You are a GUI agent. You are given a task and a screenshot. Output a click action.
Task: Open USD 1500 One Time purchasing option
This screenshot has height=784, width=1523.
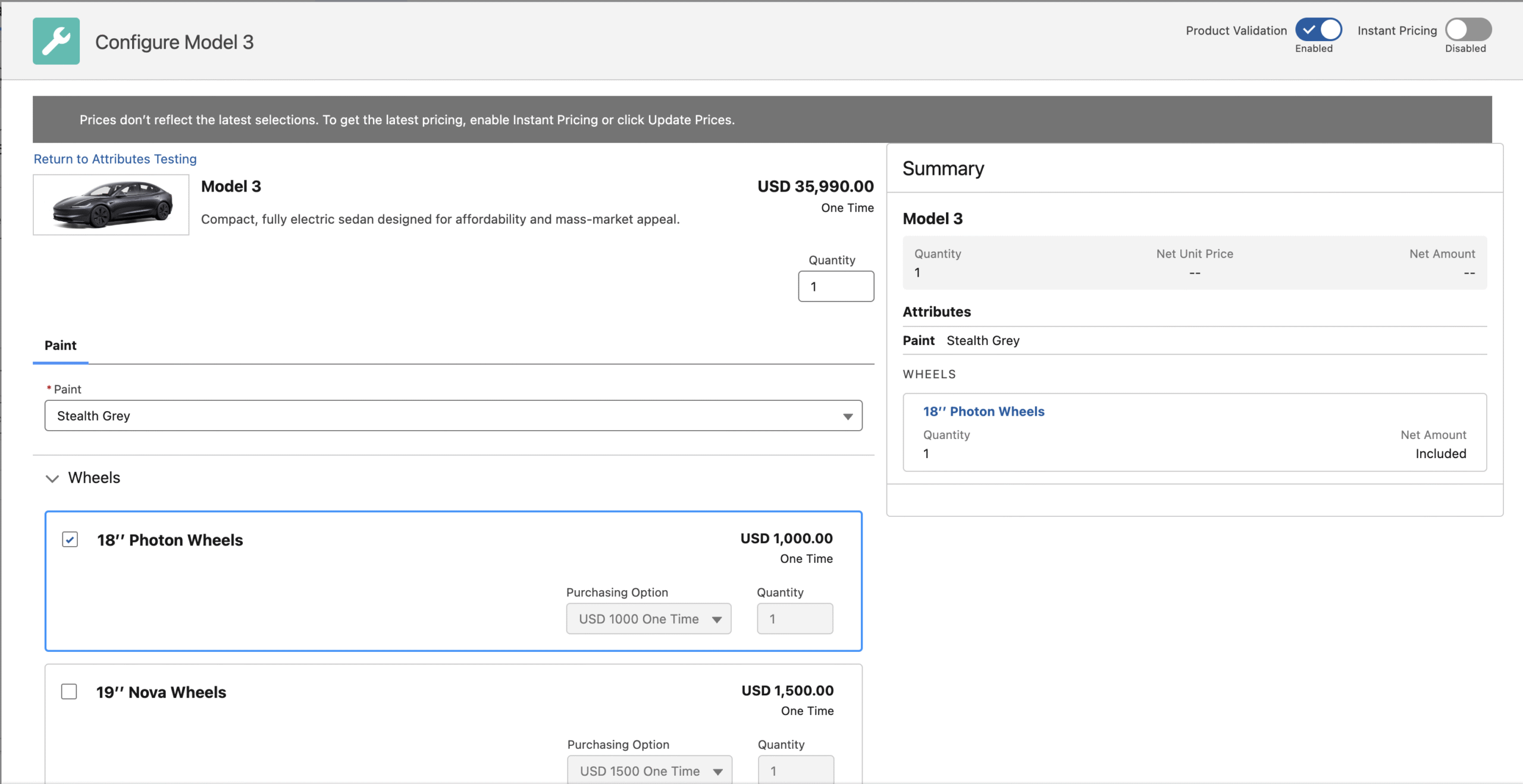pos(650,770)
